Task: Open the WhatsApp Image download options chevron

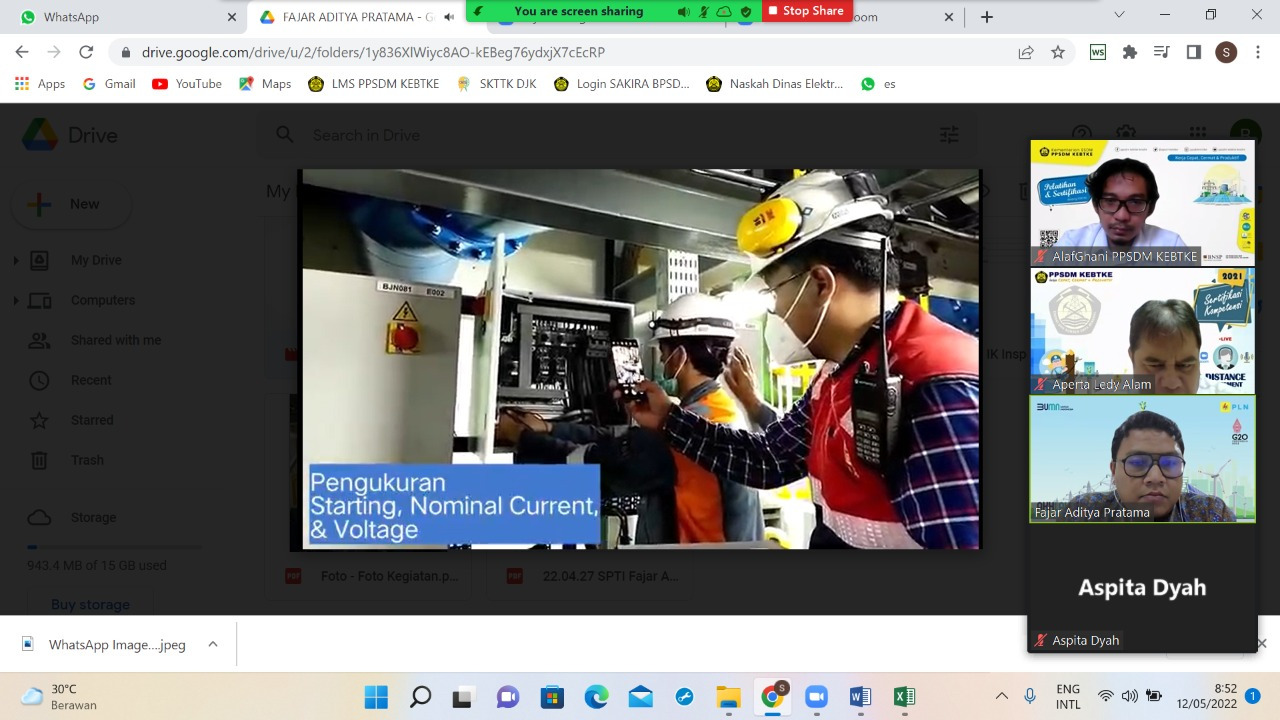Action: [x=212, y=645]
